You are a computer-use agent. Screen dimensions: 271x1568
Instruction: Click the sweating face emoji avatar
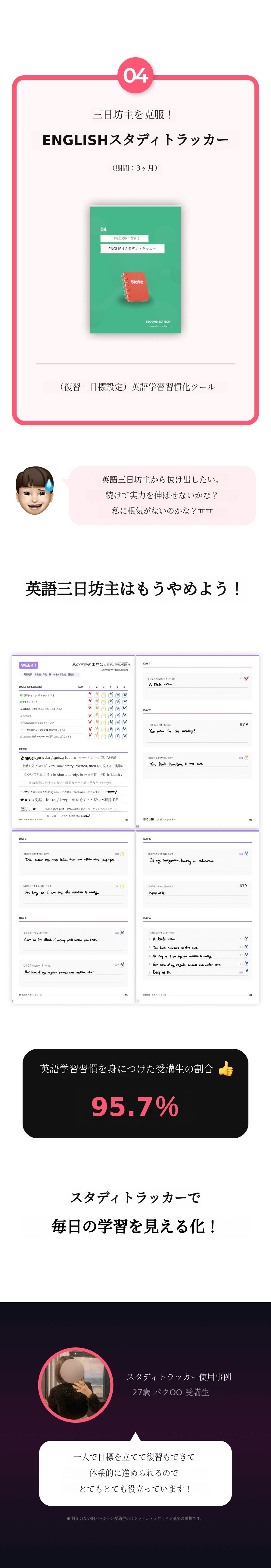(x=35, y=491)
